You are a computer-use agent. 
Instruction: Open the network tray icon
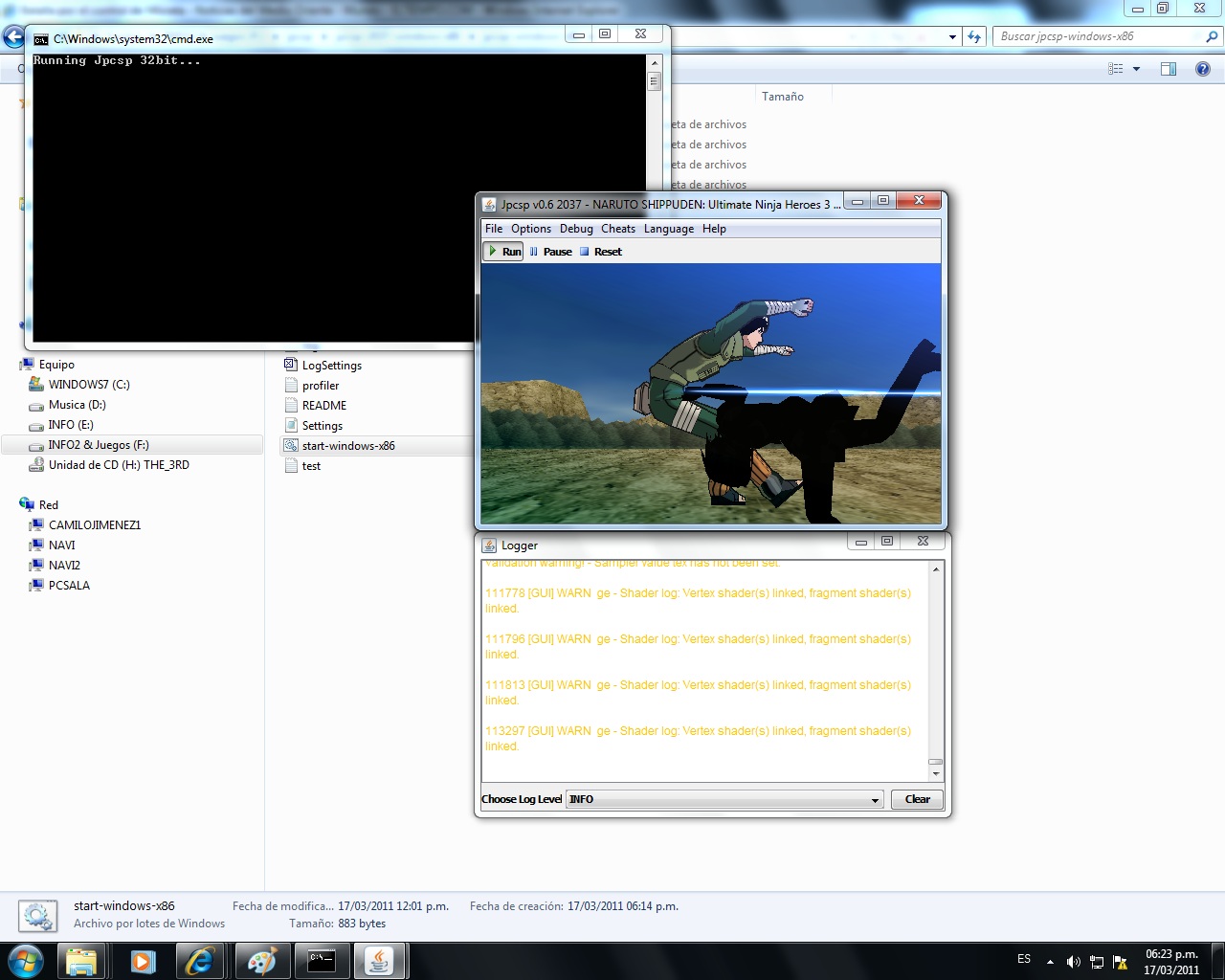[1097, 962]
